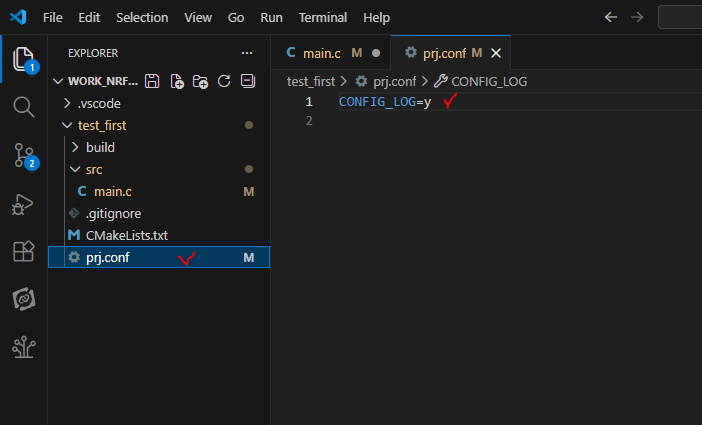Select prj.conf in the file tree
Image resolution: width=702 pixels, height=425 pixels.
coord(158,257)
